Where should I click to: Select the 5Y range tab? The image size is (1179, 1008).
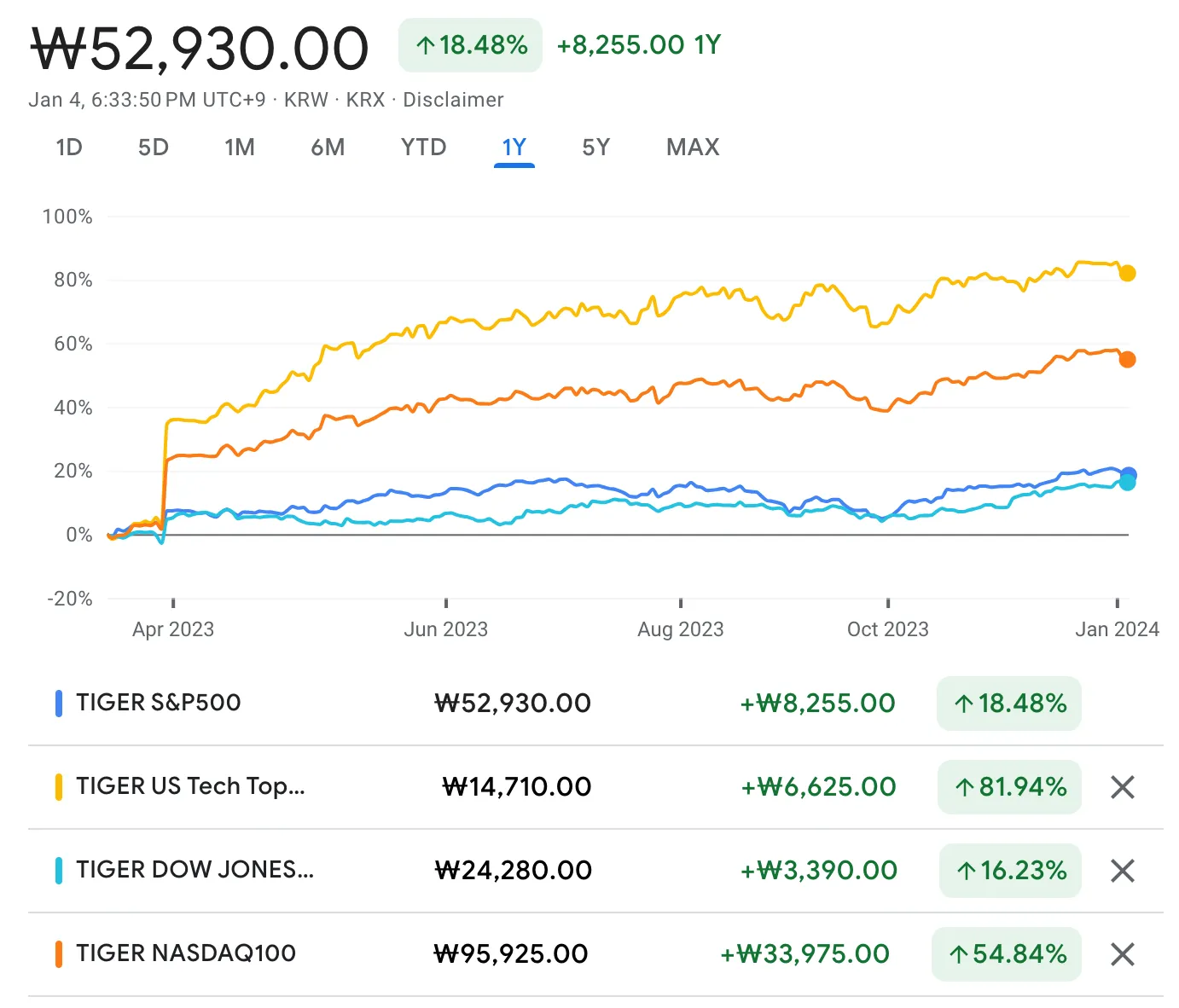595,147
